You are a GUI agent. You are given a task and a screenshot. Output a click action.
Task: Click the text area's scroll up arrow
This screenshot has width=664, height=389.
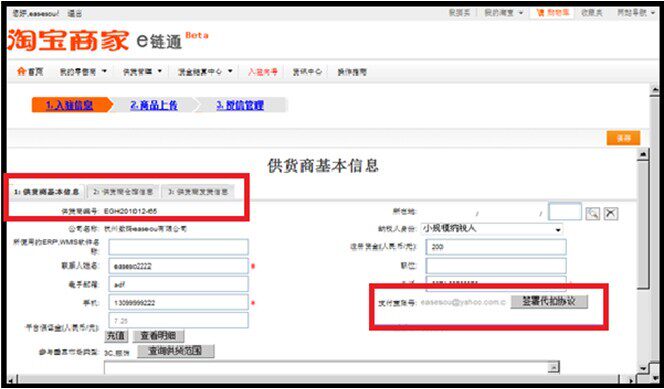(553, 367)
